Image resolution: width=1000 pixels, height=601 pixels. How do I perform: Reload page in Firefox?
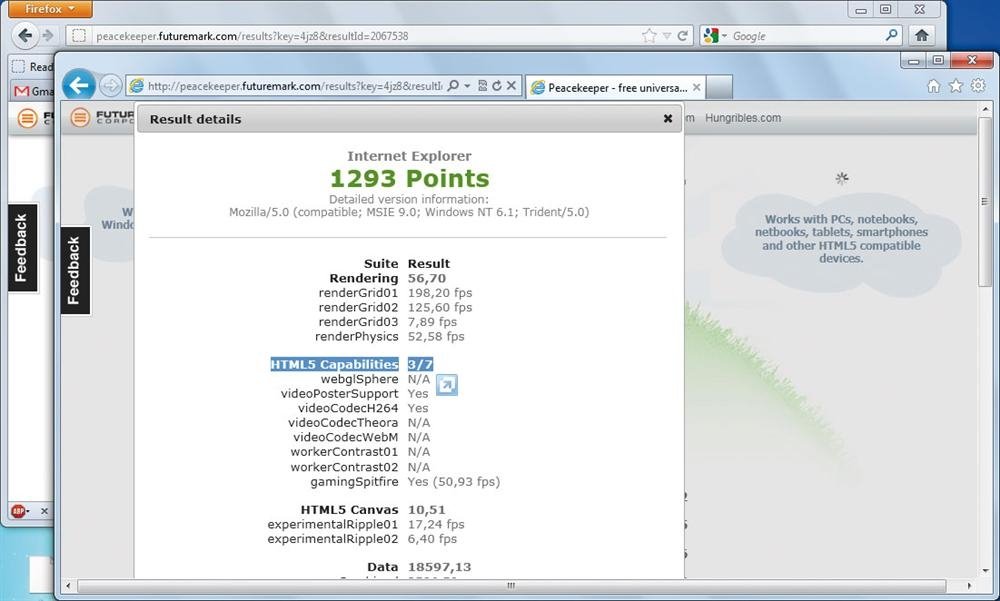682,36
